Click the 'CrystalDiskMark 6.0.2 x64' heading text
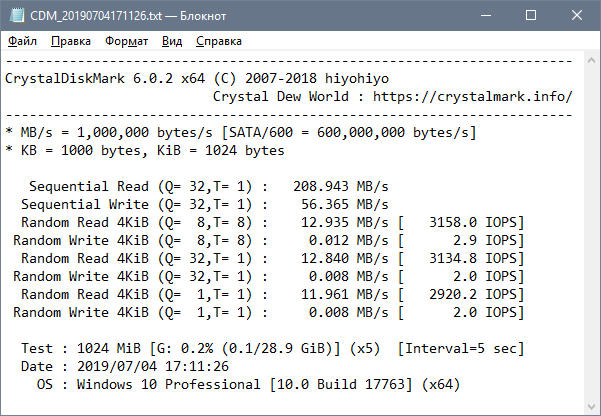601x416 pixels. 105,79
